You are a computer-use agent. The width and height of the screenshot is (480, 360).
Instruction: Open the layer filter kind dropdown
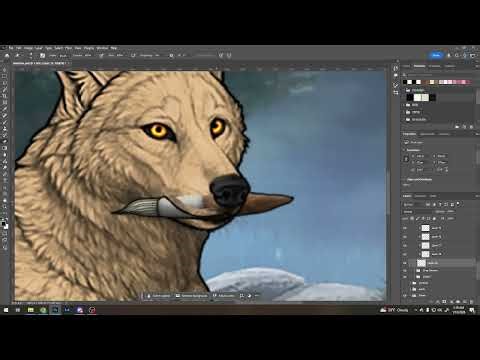[x=414, y=205]
